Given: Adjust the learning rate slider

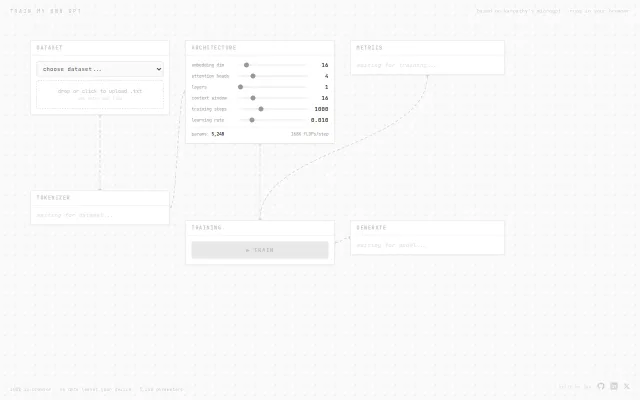Looking at the screenshot, I should click(x=273, y=120).
